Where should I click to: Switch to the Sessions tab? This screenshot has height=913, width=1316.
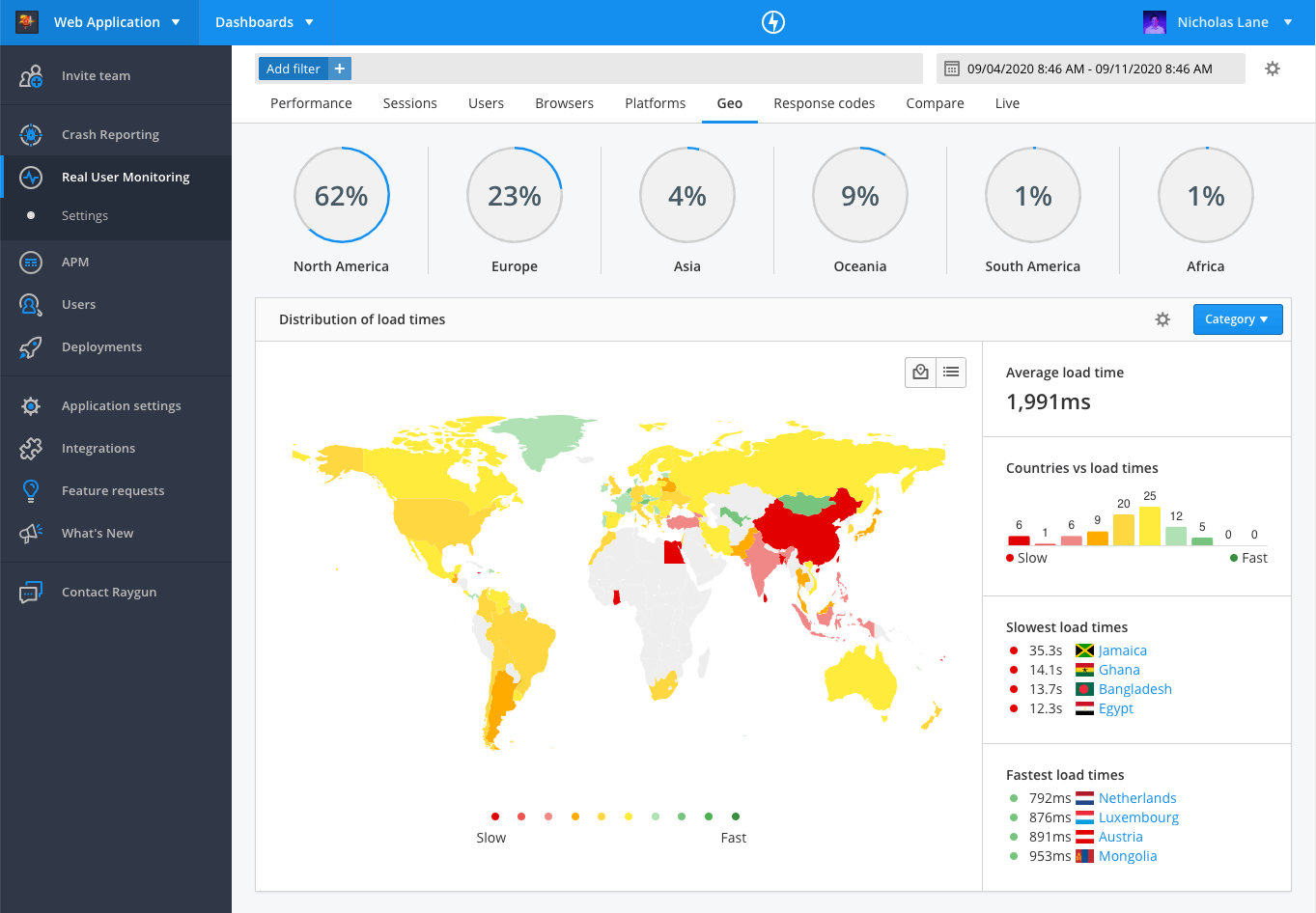click(410, 103)
